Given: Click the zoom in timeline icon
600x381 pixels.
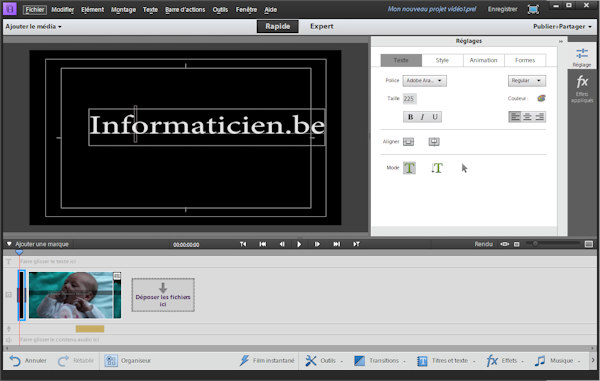Looking at the screenshot, I should 589,244.
